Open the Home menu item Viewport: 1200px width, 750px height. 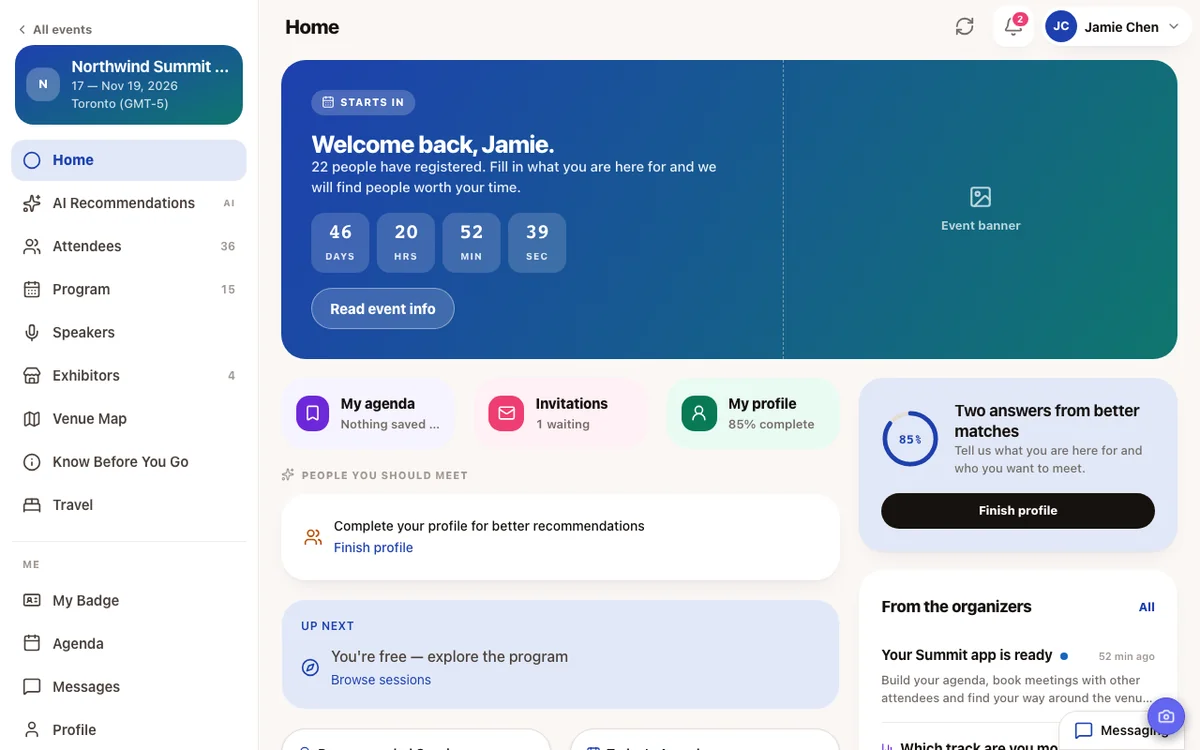pyautogui.click(x=129, y=160)
